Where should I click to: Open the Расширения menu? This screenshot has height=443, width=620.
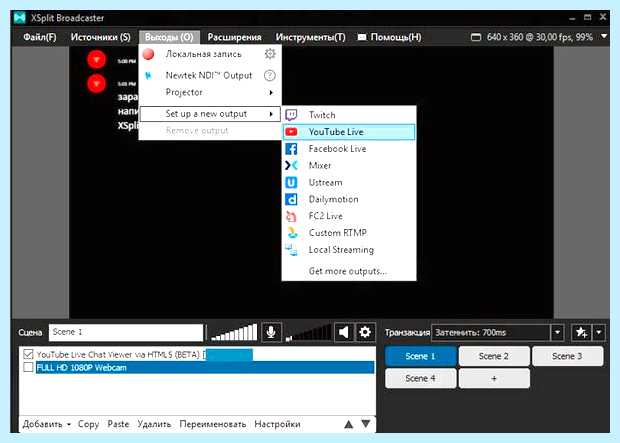click(x=234, y=37)
